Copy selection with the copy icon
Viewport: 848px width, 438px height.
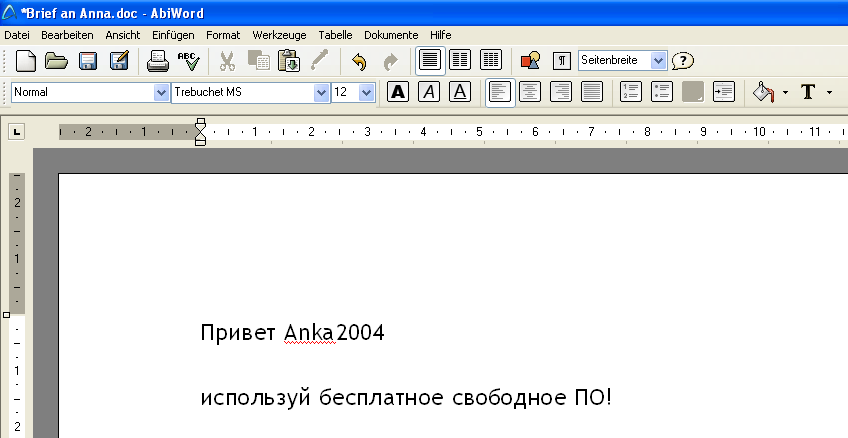(x=259, y=61)
